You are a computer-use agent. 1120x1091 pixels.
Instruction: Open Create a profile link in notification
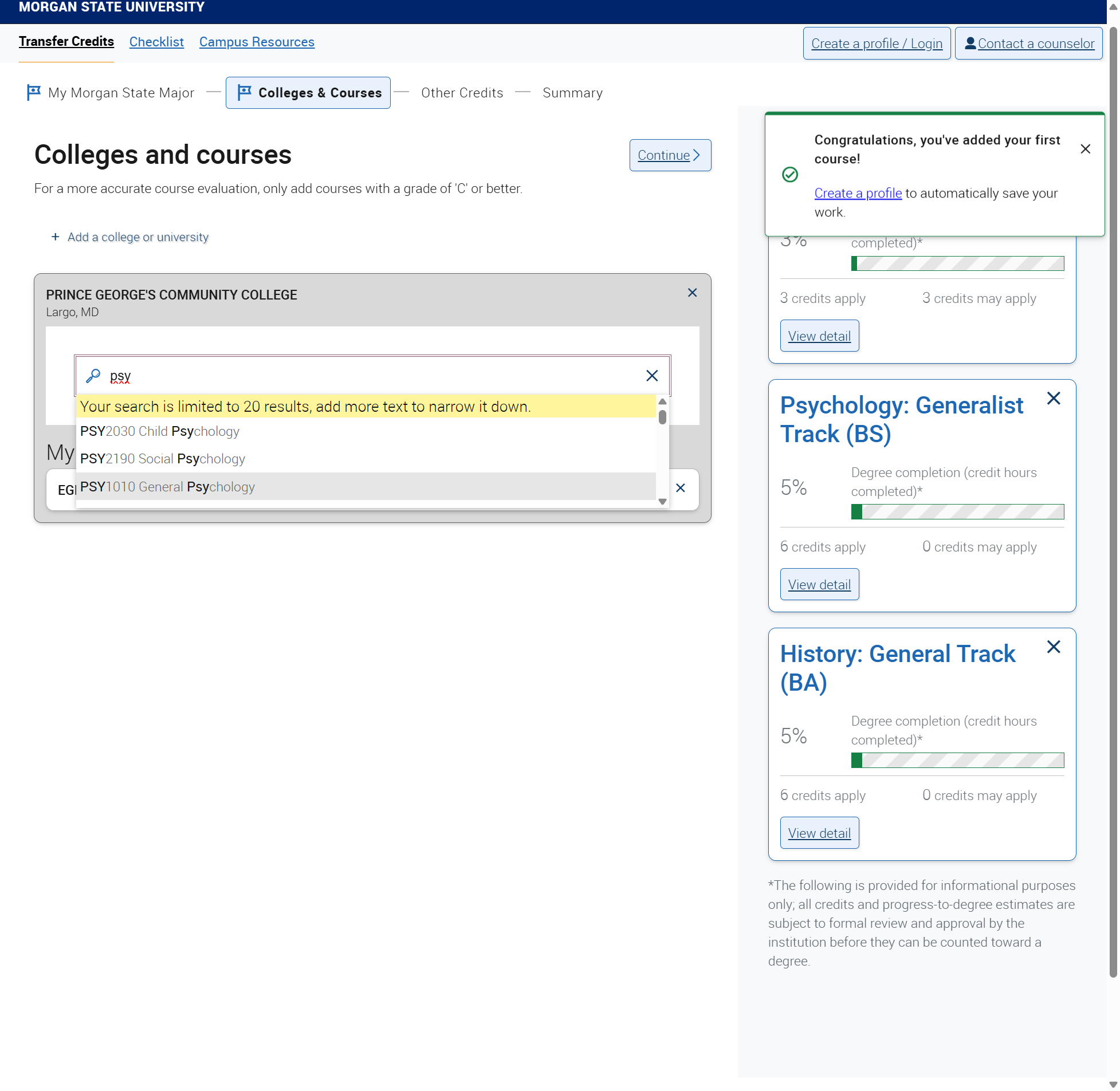pyautogui.click(x=858, y=194)
